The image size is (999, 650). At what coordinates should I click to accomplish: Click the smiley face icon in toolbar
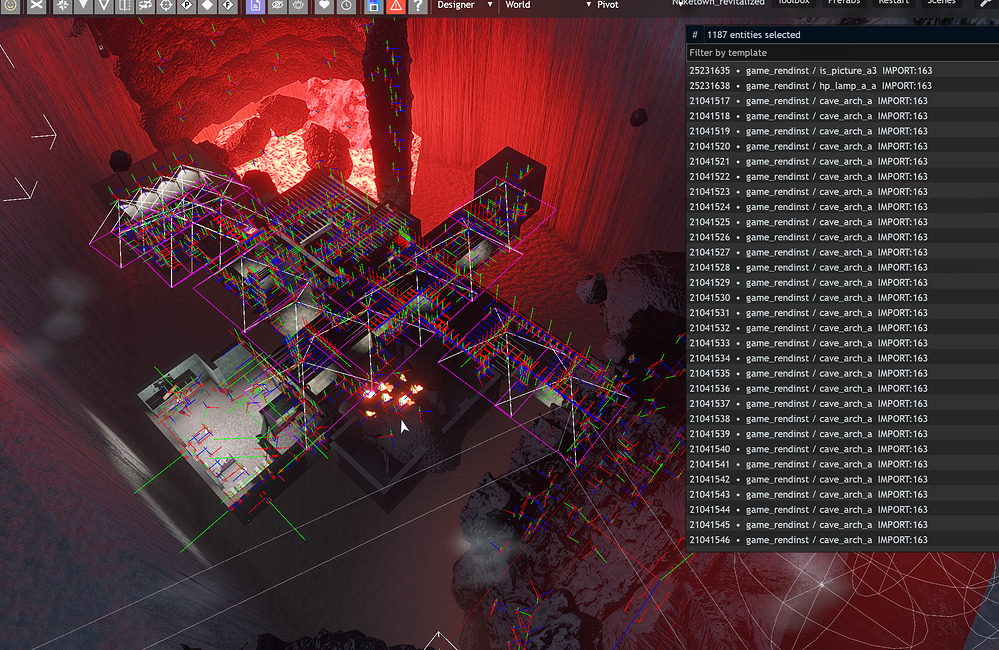[x=11, y=5]
